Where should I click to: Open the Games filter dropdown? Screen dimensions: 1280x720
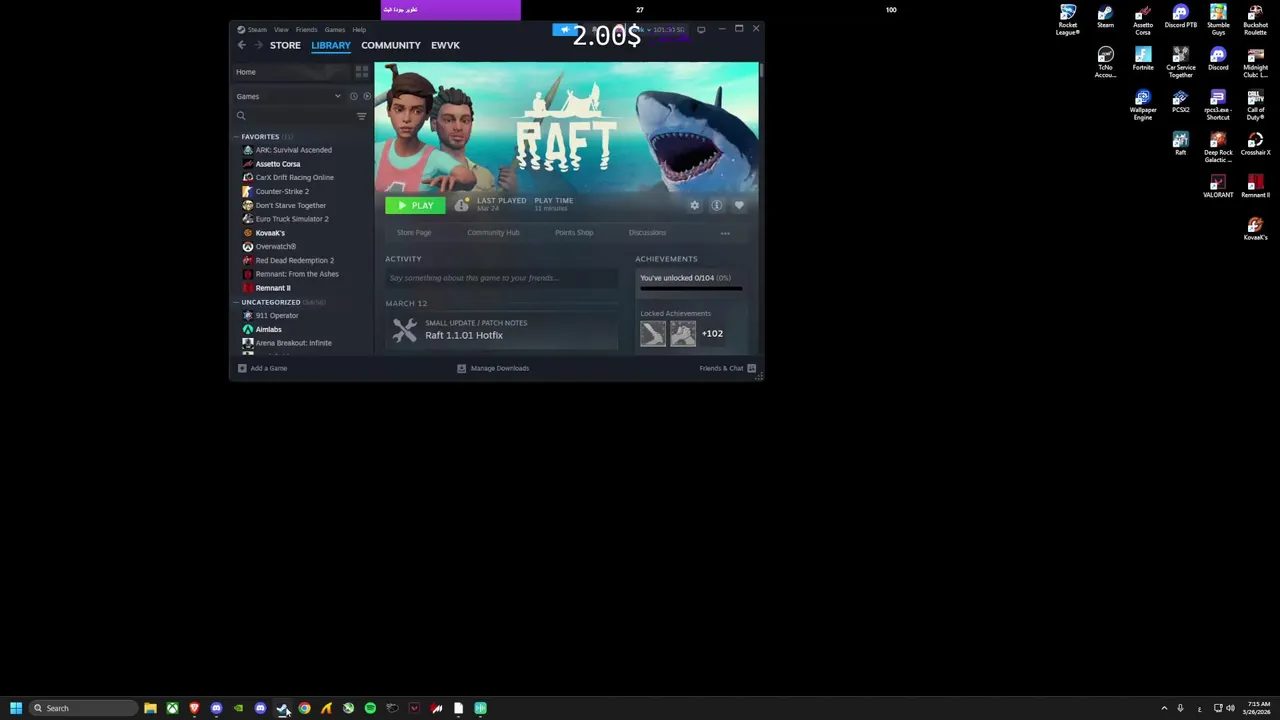289,96
